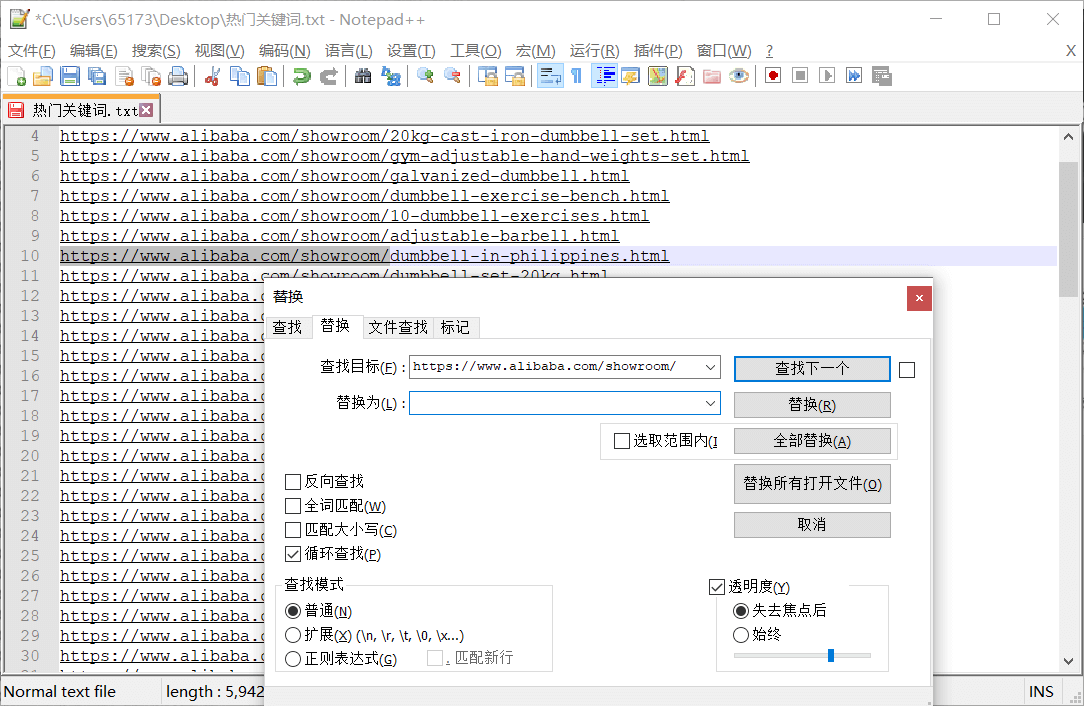
Task: Zoom out with magnifier minus icon
Action: click(452, 76)
